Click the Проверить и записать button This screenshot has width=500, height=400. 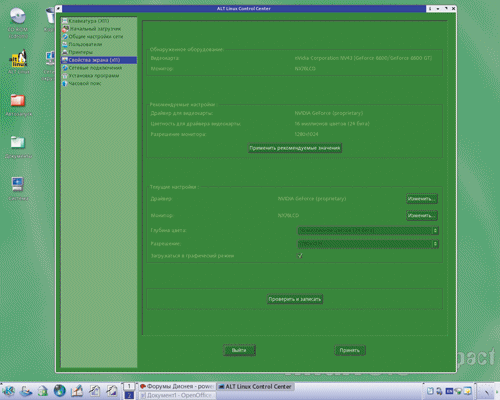pos(295,299)
